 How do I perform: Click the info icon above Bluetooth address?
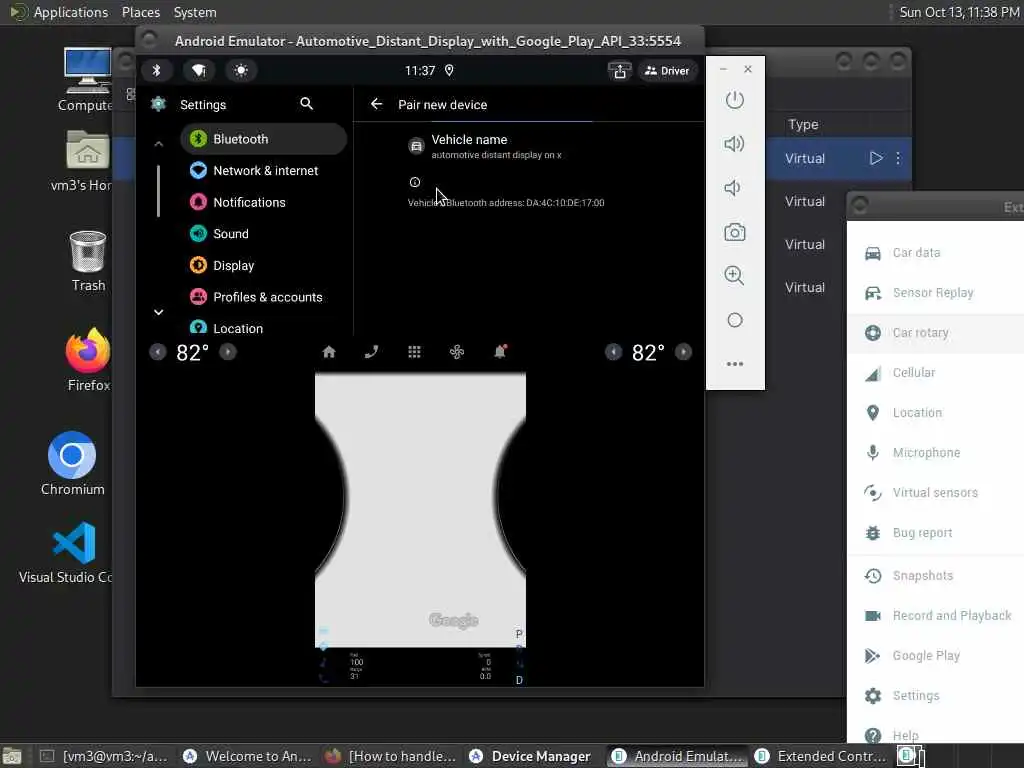[x=415, y=182]
